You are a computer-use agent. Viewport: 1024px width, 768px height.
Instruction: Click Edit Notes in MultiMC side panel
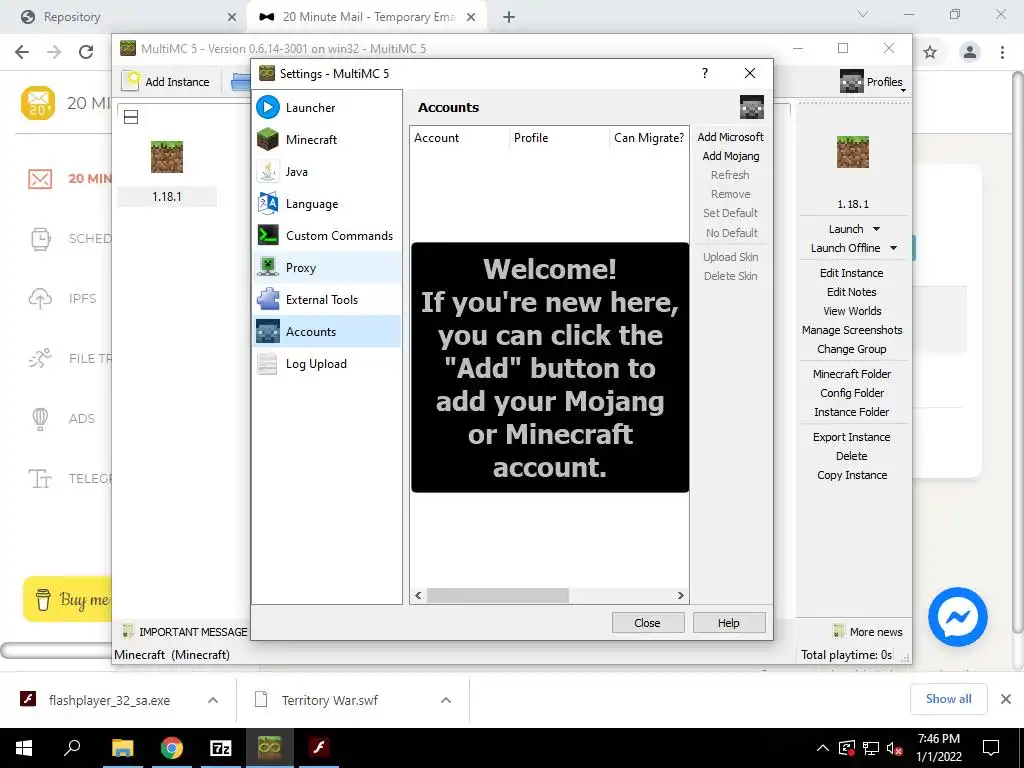(x=852, y=292)
